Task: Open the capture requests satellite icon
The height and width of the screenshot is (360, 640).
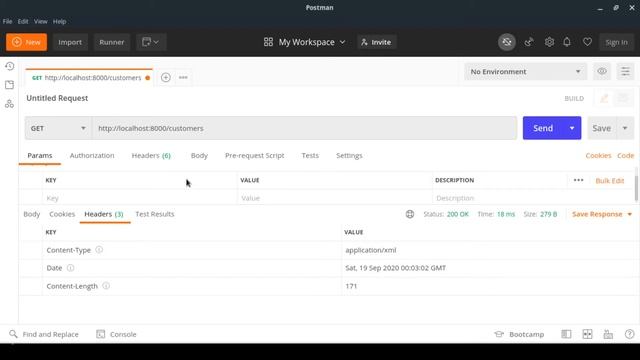Action: pyautogui.click(x=529, y=42)
